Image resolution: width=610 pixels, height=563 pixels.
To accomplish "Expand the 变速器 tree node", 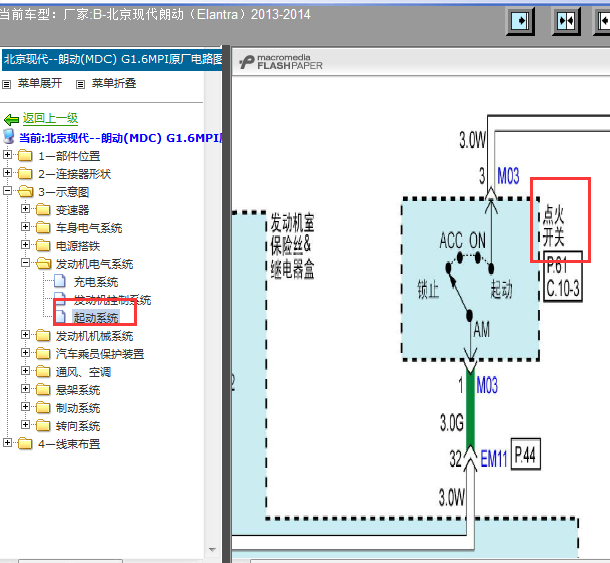I will 25,209.
